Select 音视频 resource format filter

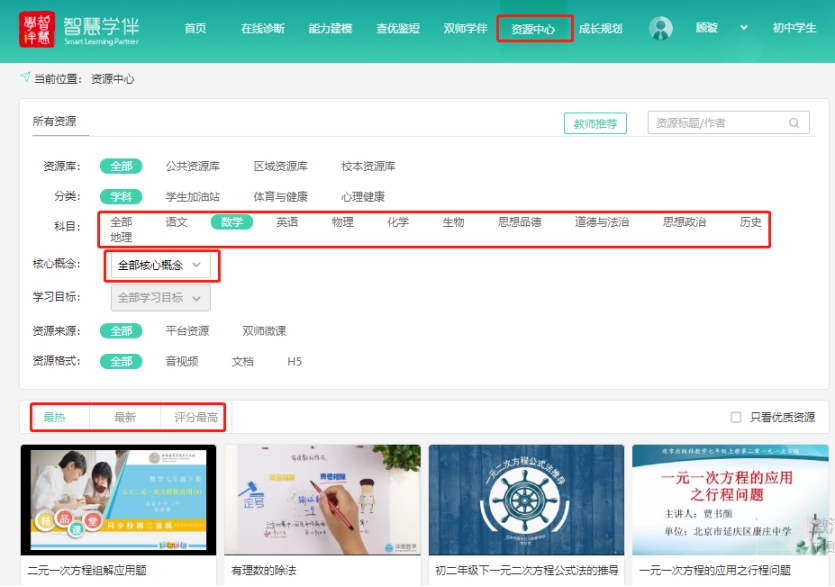click(182, 362)
